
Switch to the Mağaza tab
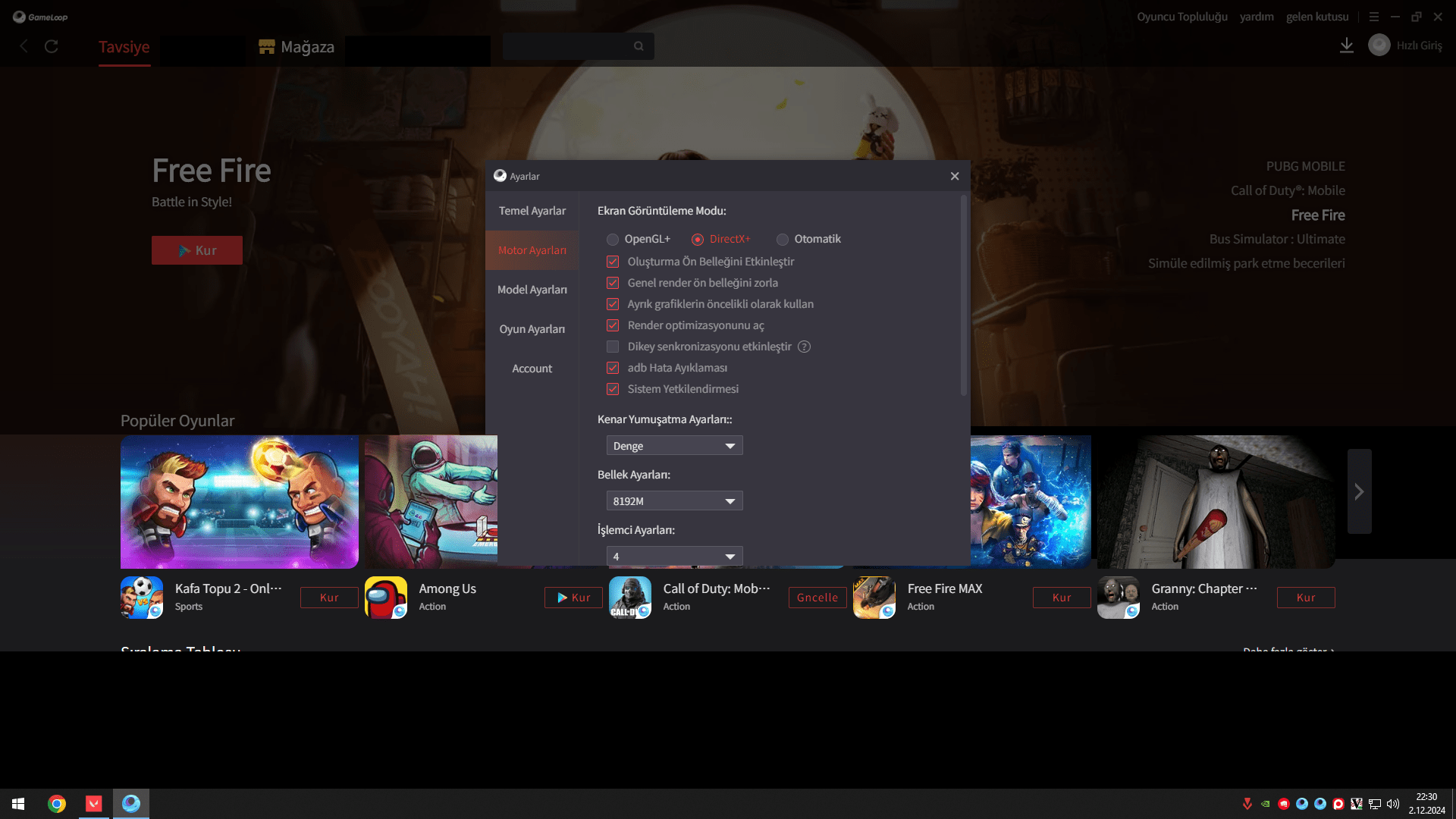coord(297,47)
